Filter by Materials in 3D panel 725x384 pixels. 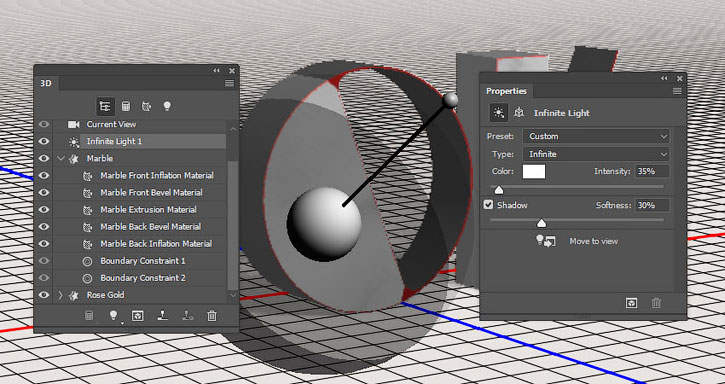(146, 106)
